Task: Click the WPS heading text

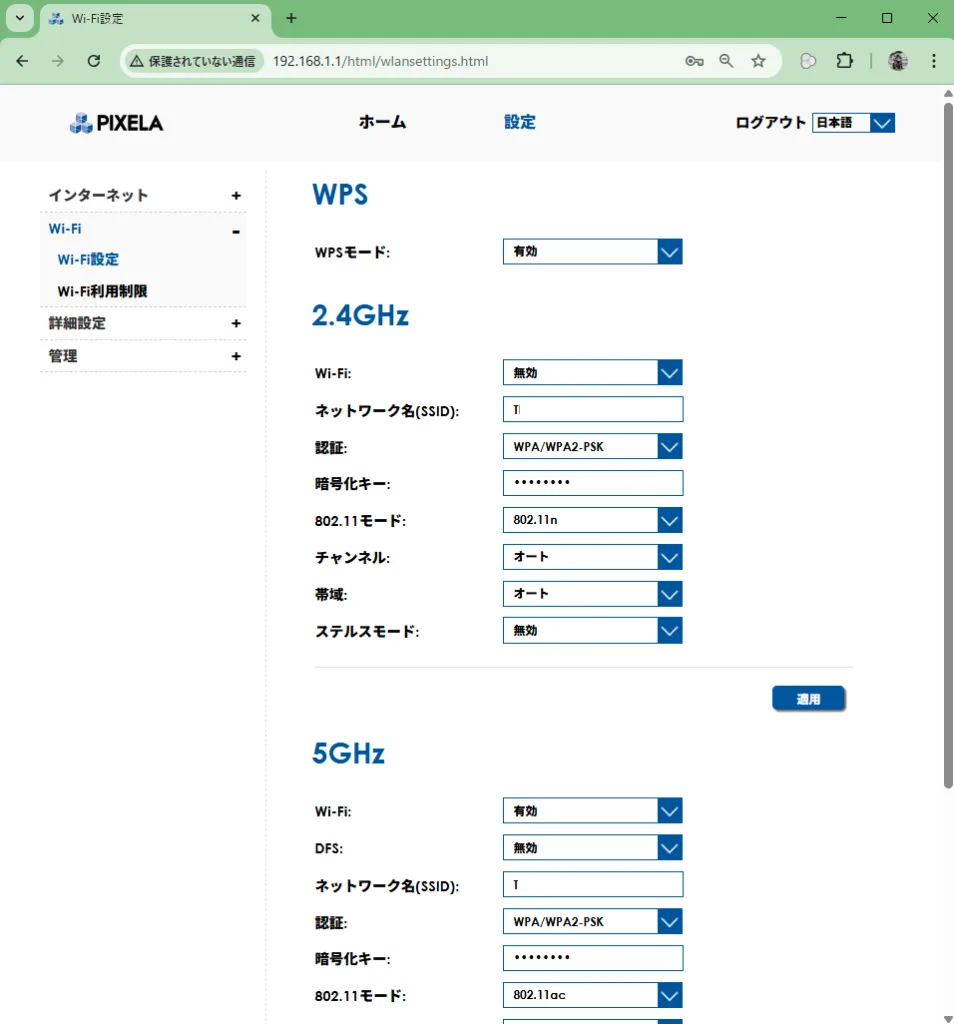Action: click(340, 195)
